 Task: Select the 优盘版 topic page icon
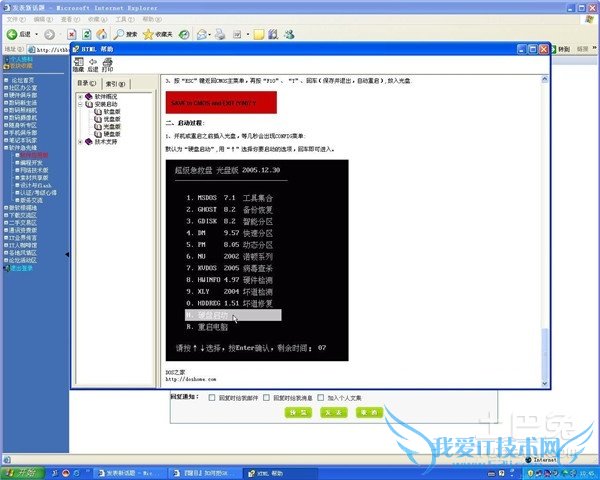[x=98, y=119]
